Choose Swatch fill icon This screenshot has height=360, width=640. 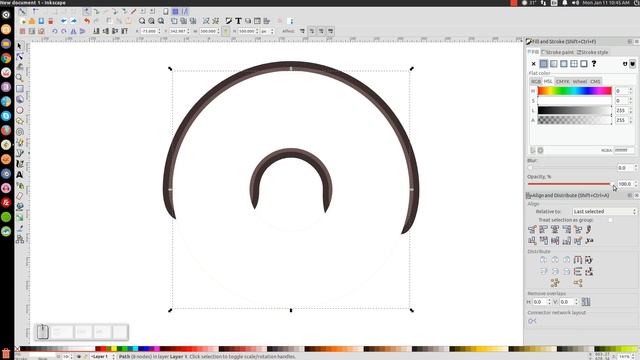coord(584,64)
